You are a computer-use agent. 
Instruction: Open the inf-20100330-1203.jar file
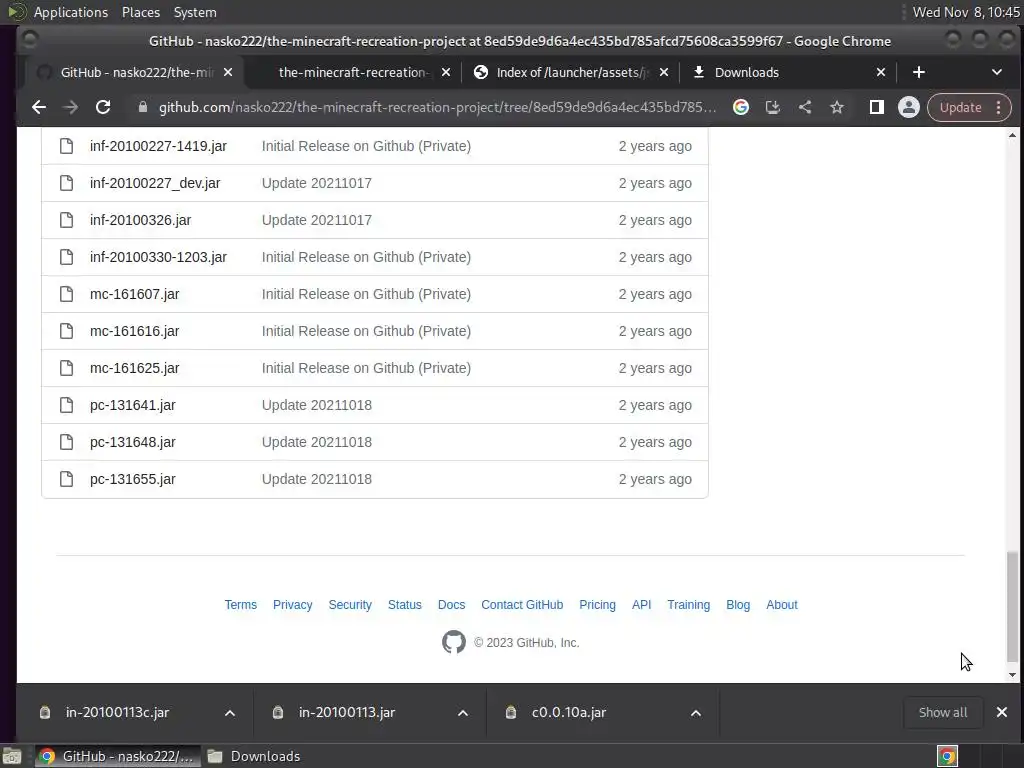[x=158, y=257]
